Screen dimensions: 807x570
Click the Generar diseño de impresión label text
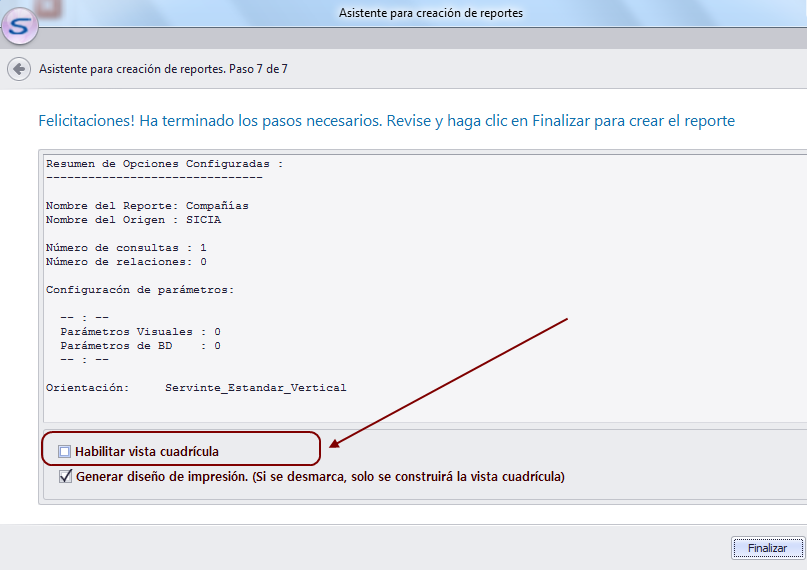click(x=320, y=477)
